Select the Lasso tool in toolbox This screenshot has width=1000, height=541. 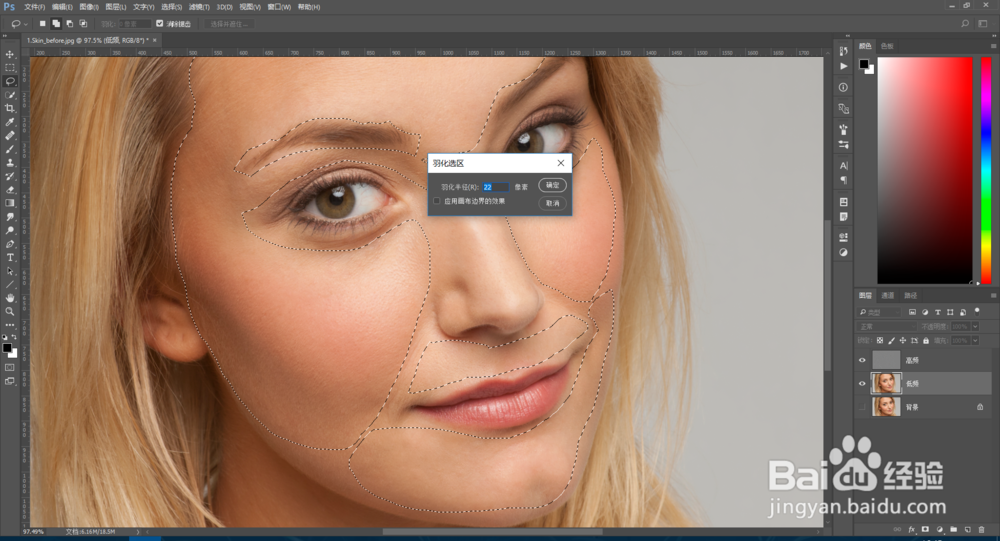pos(10,81)
